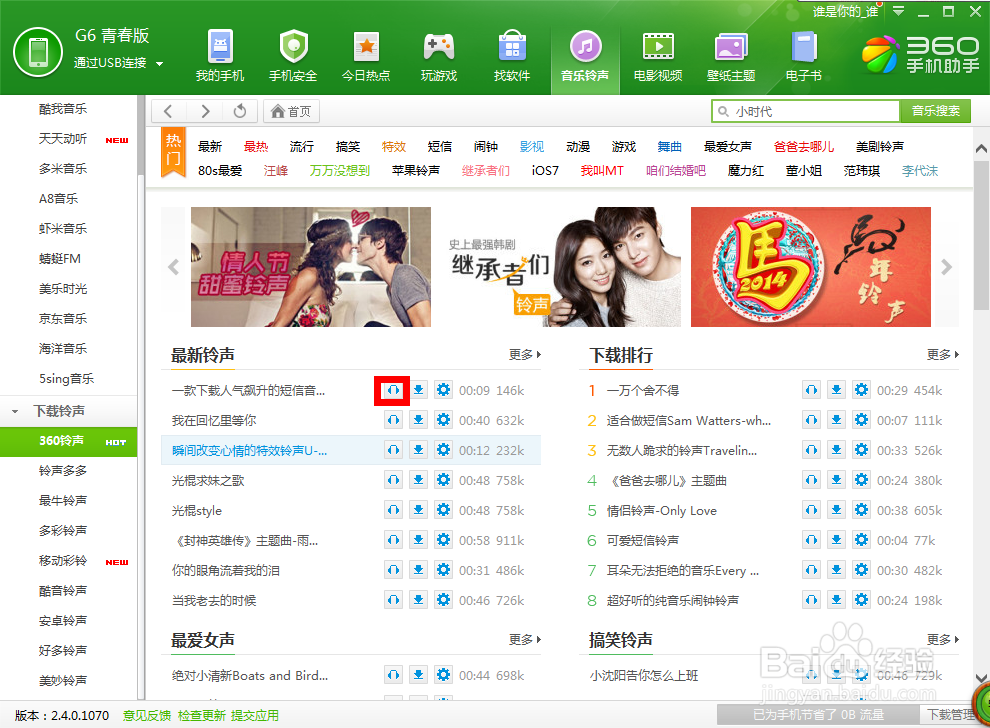Click the 提交应用 link
The width and height of the screenshot is (990, 728).
(x=254, y=715)
